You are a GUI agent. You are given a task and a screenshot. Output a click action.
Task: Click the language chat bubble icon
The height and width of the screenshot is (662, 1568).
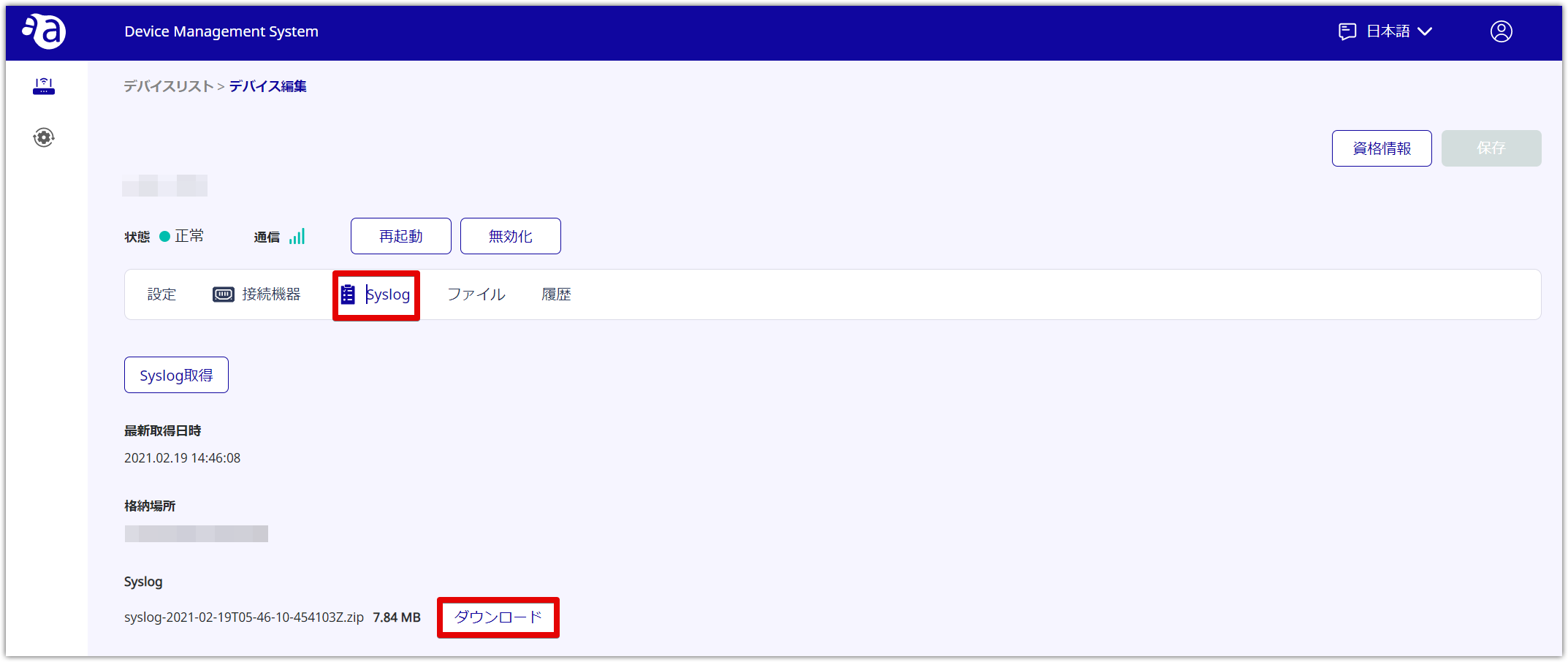coord(1347,31)
